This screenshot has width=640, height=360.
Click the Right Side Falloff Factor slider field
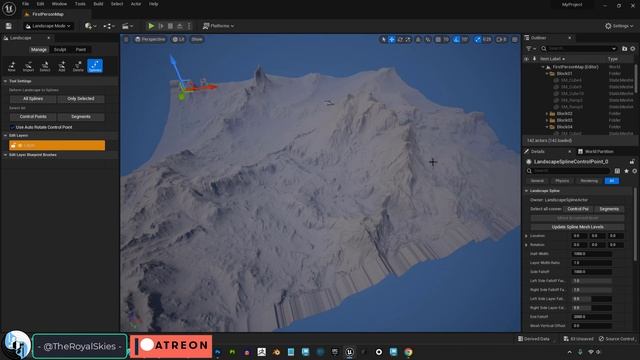592,290
